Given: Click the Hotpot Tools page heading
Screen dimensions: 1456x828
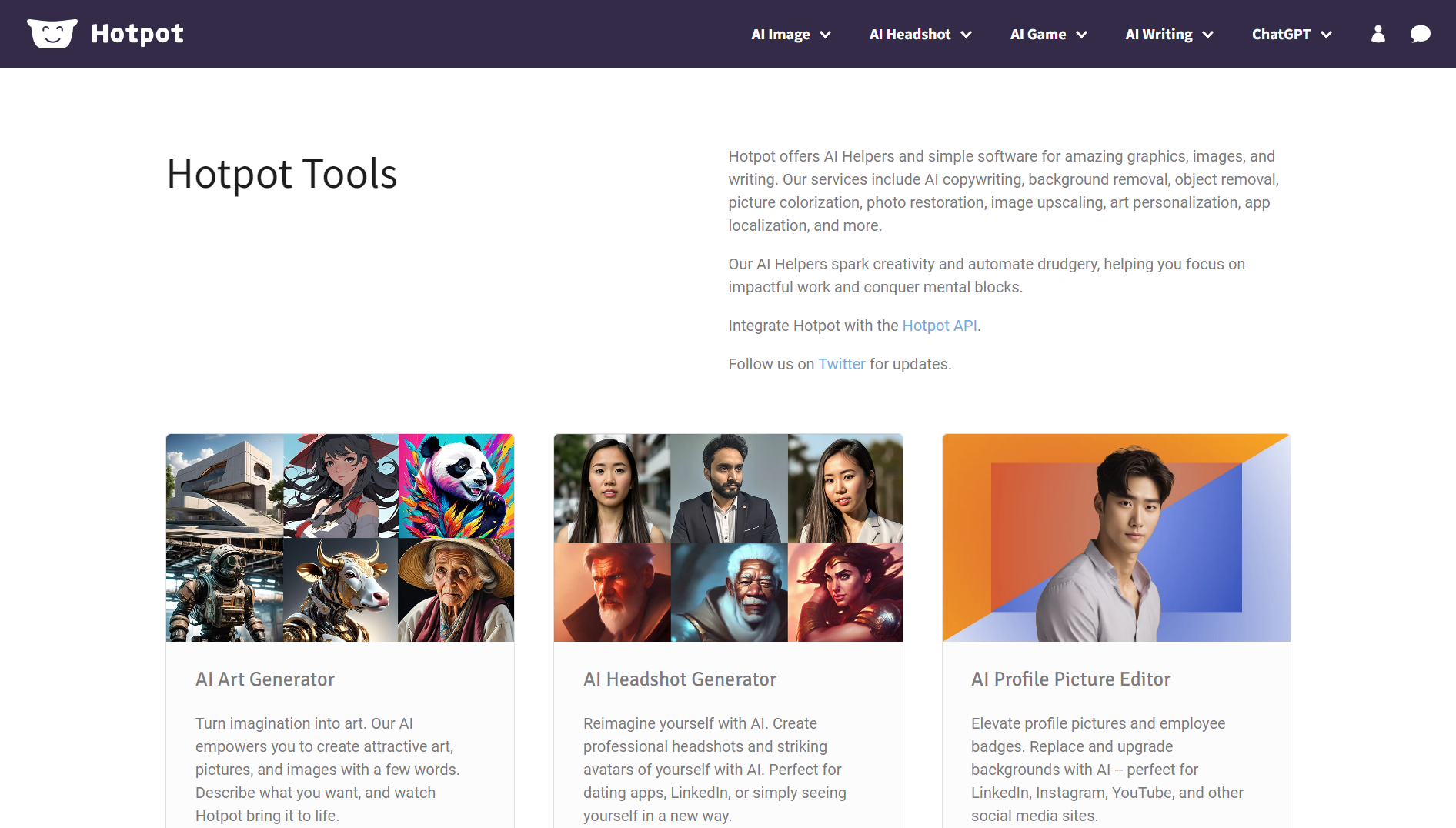Looking at the screenshot, I should click(282, 174).
